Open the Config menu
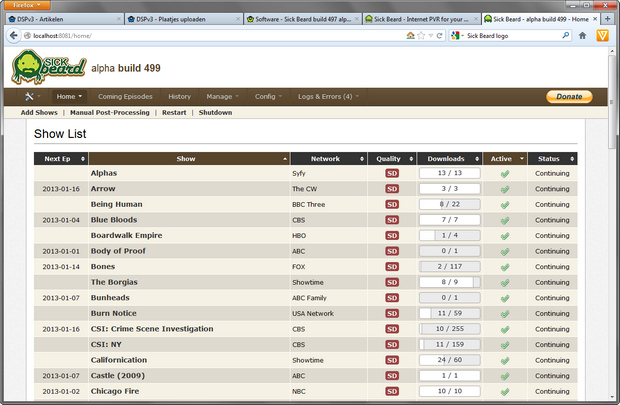Viewport: 620px width, 405px height. pyautogui.click(x=268, y=97)
